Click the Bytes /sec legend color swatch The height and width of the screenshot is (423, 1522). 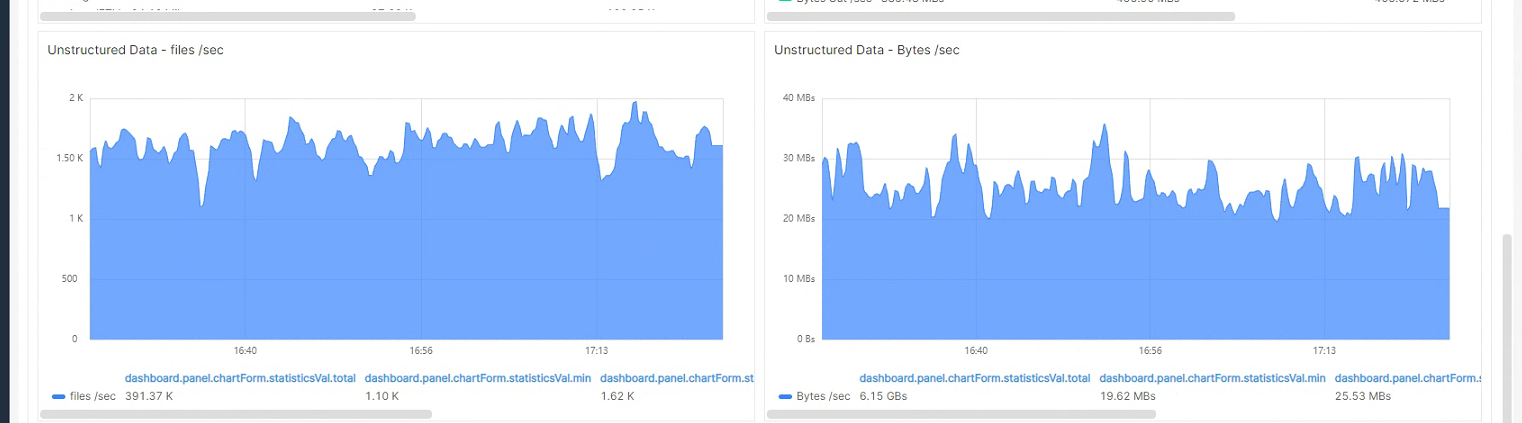point(785,397)
